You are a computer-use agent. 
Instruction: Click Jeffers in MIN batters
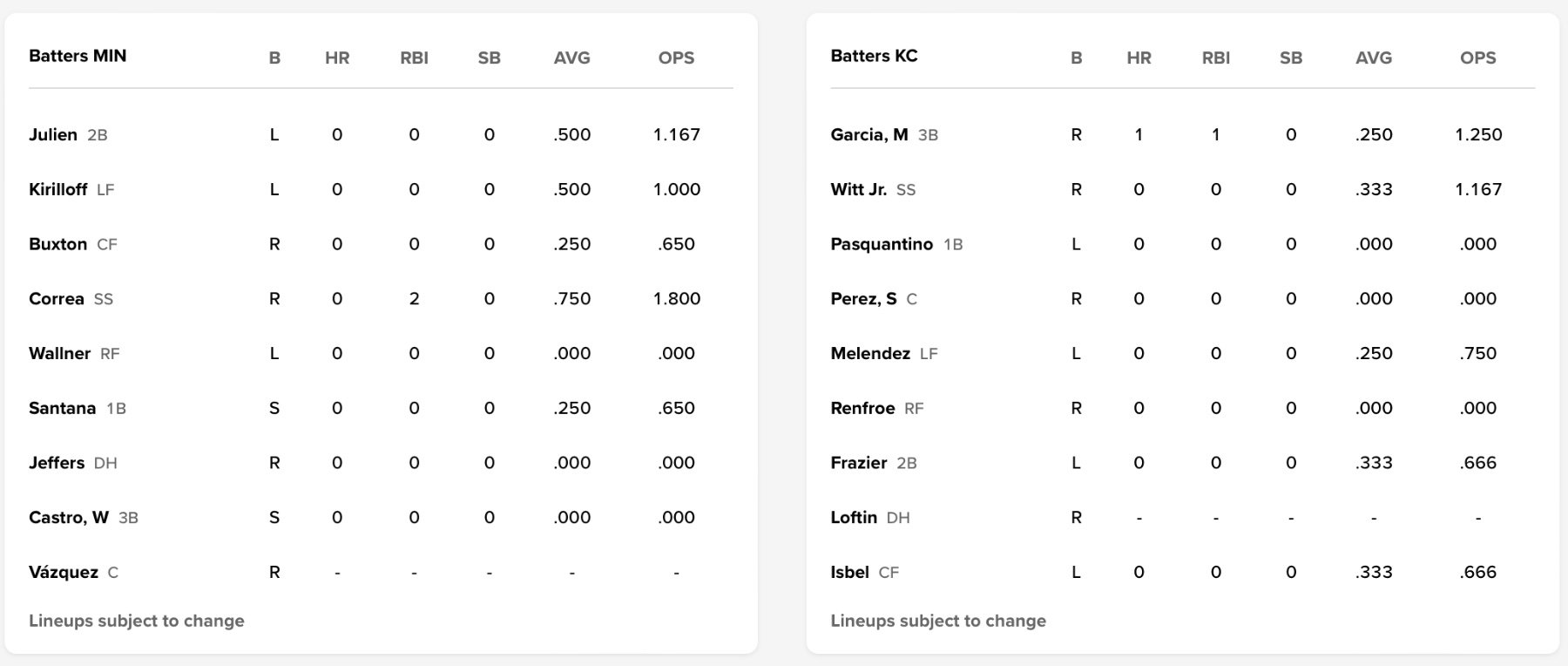pos(57,463)
